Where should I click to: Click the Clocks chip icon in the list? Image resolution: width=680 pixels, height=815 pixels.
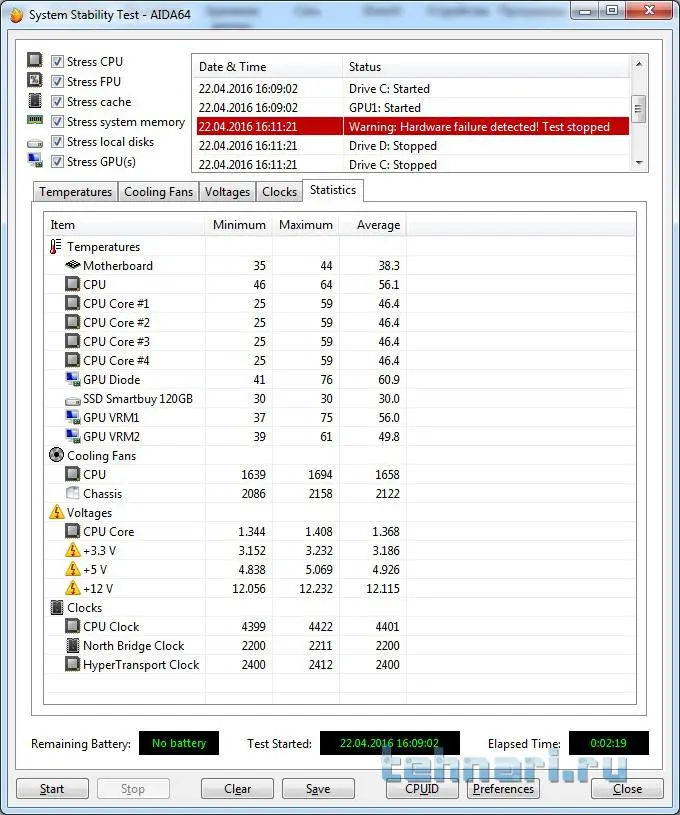[x=57, y=607]
